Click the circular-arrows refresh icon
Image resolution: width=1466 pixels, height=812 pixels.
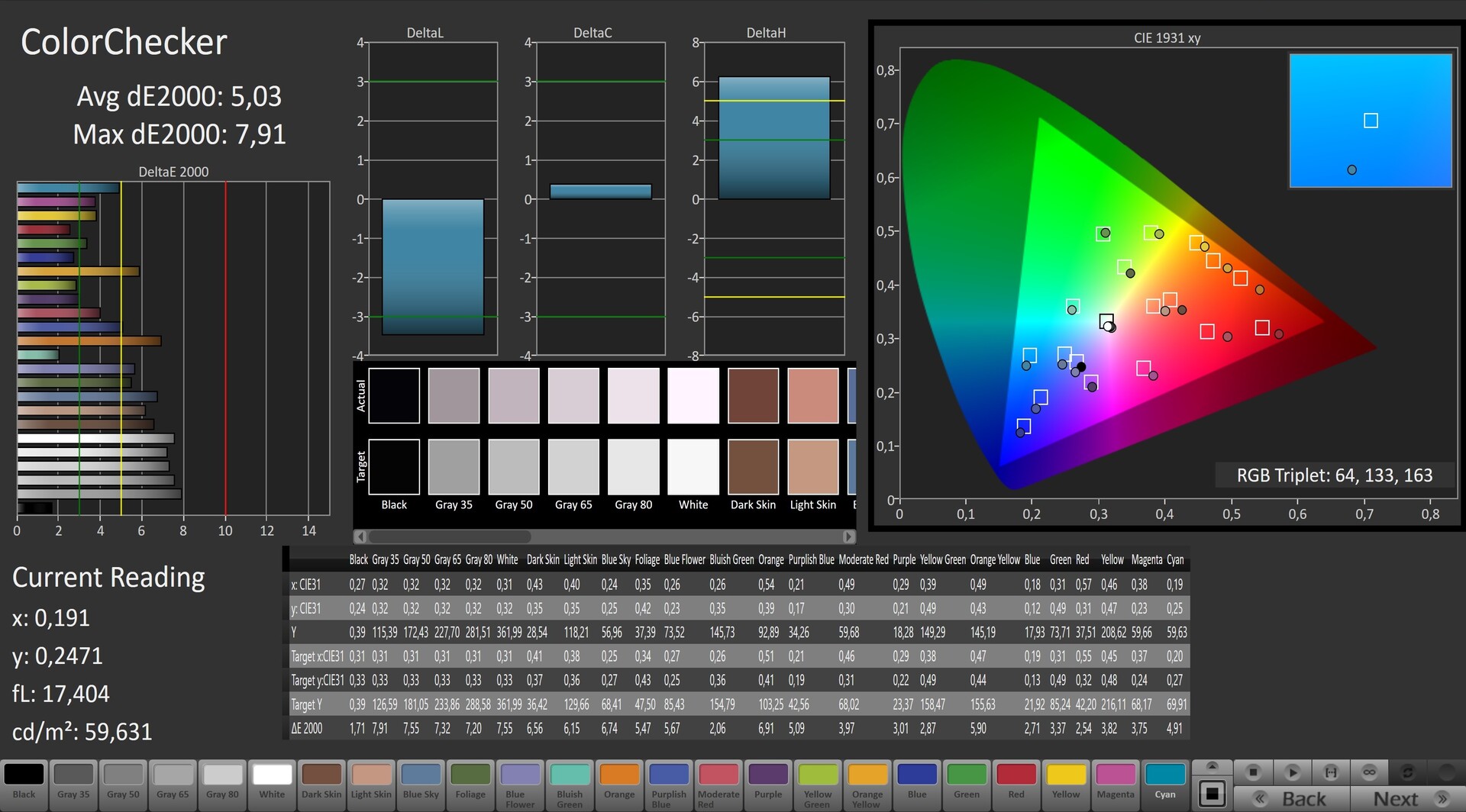tap(1408, 772)
